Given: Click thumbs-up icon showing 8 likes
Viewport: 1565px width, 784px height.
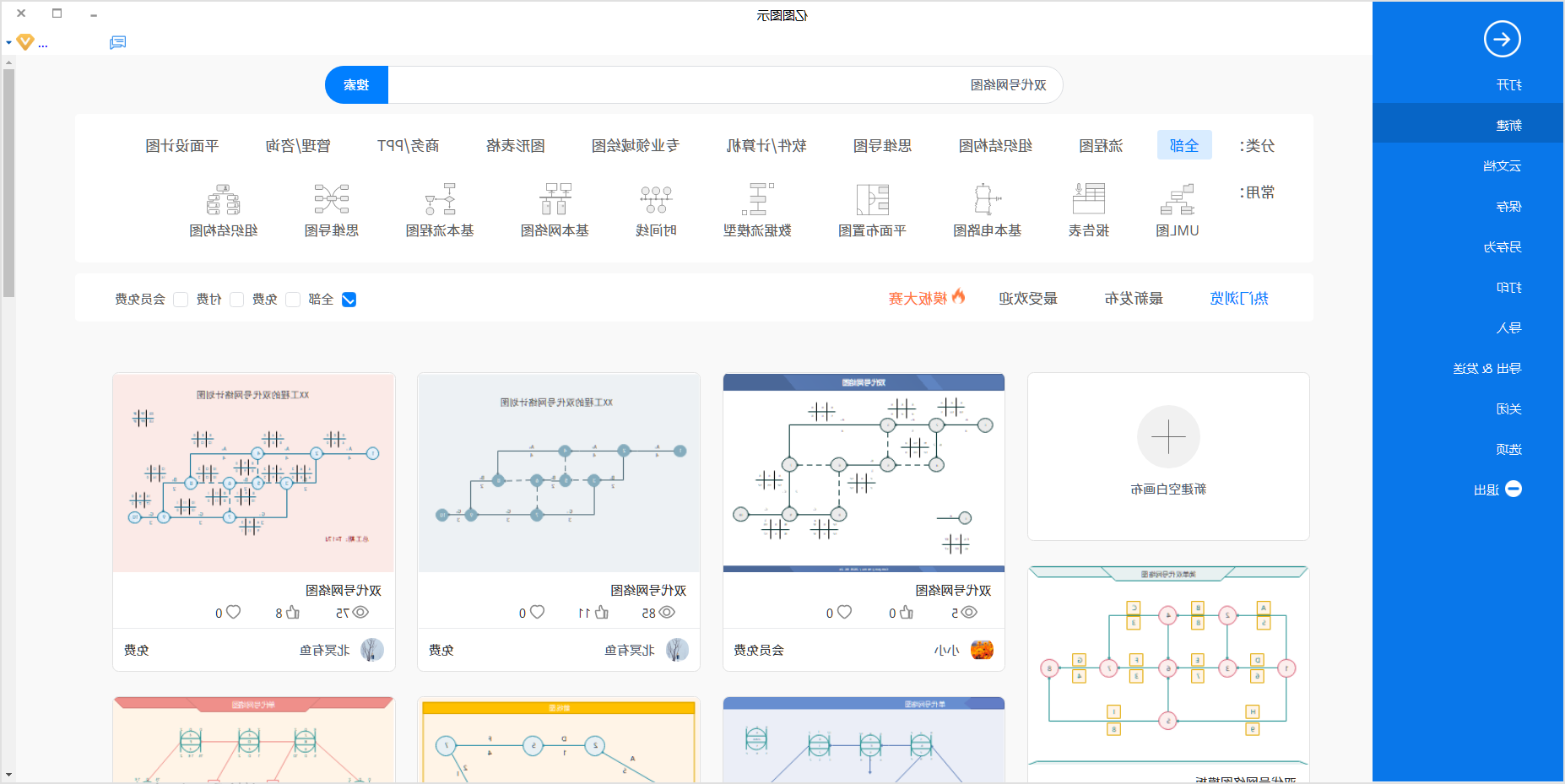Looking at the screenshot, I should 293,612.
